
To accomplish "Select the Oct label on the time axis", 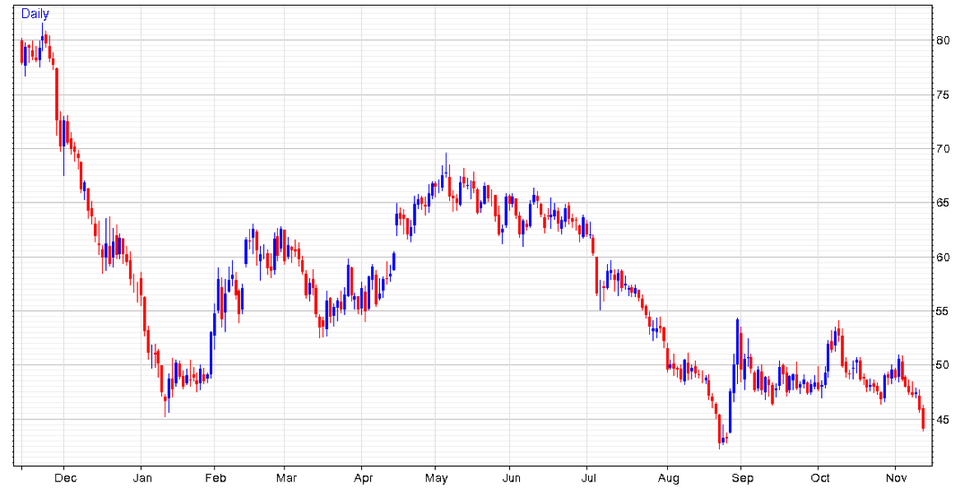I will click(820, 478).
